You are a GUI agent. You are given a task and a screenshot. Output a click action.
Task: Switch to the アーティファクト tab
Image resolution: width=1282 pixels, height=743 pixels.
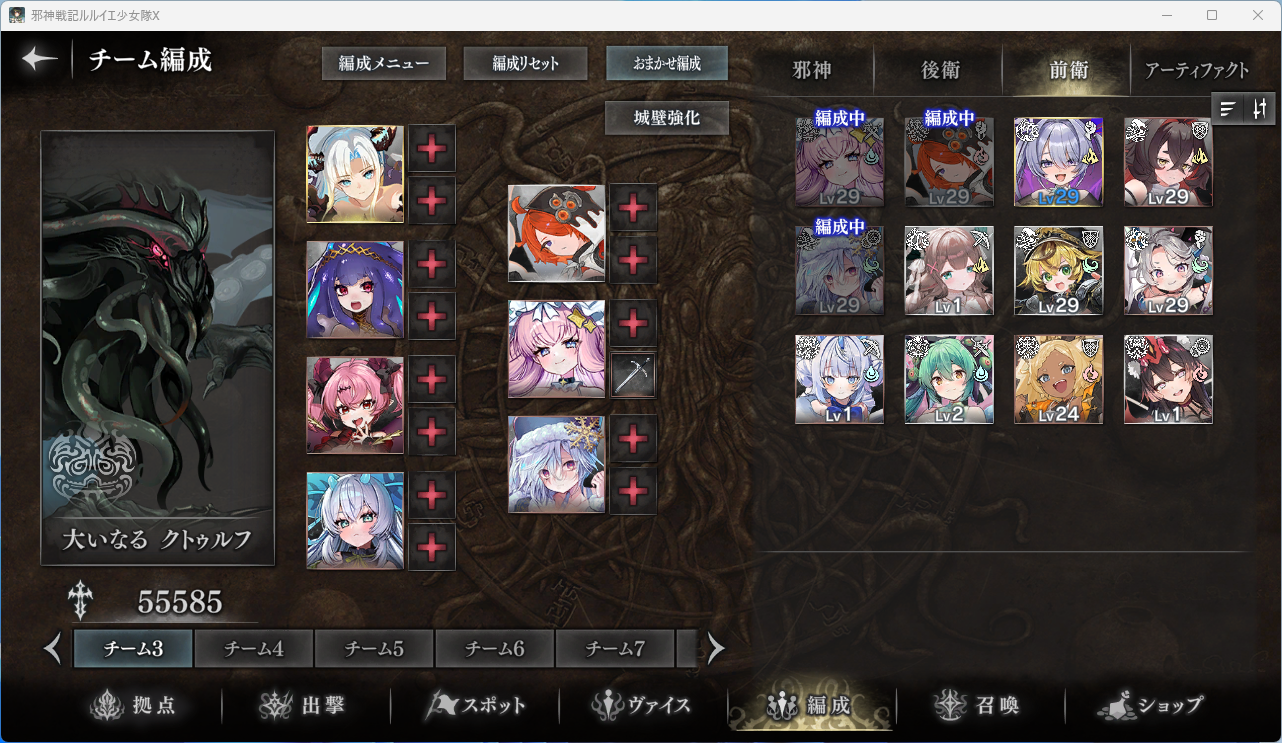coord(1197,70)
